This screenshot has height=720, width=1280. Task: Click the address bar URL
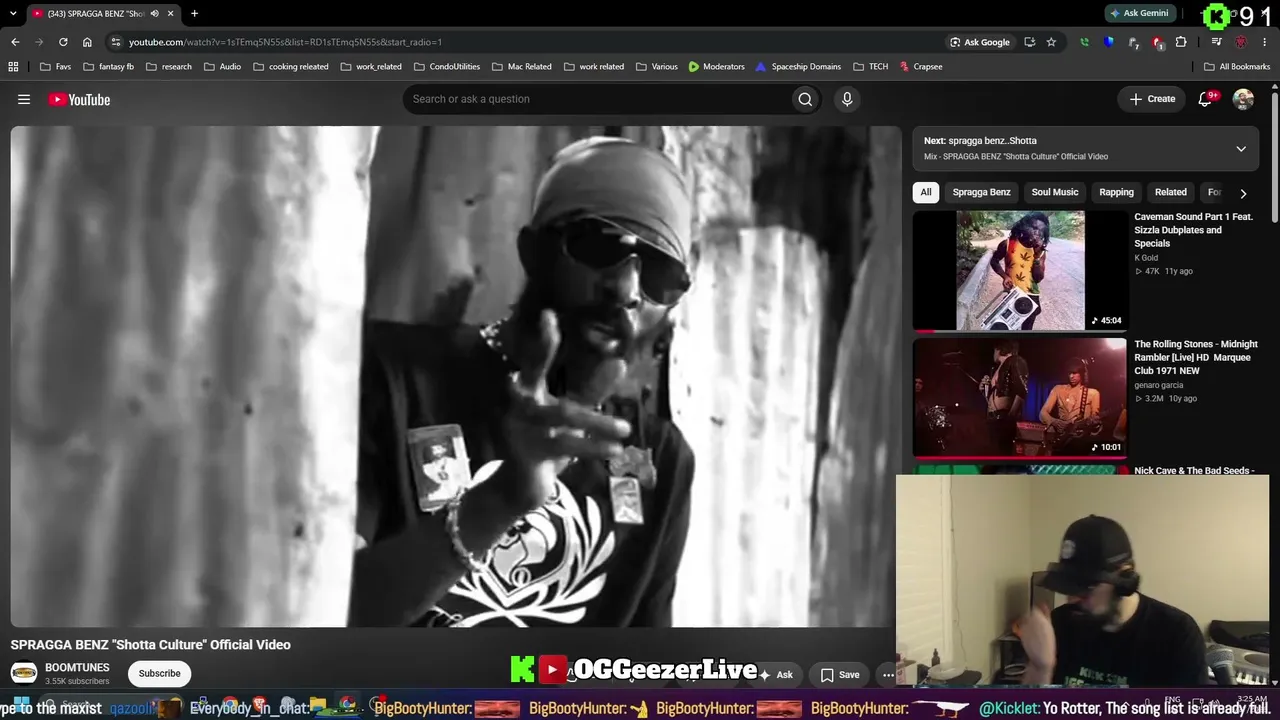[285, 42]
